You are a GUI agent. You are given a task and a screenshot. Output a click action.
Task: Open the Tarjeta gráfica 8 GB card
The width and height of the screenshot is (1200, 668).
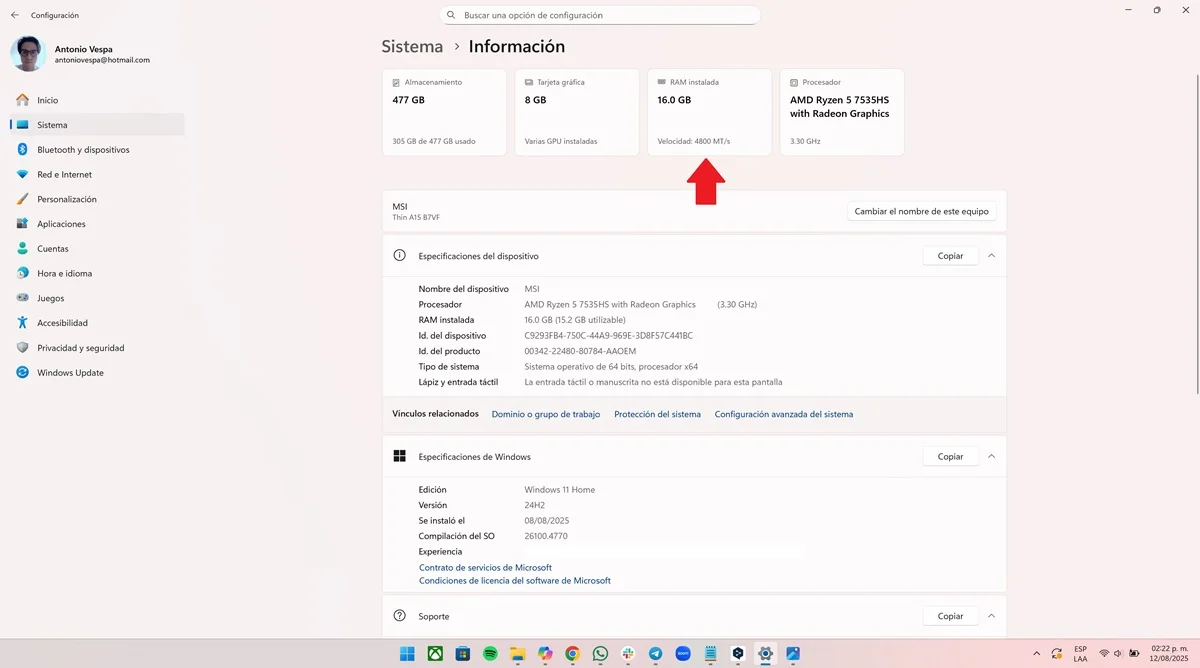tap(577, 112)
